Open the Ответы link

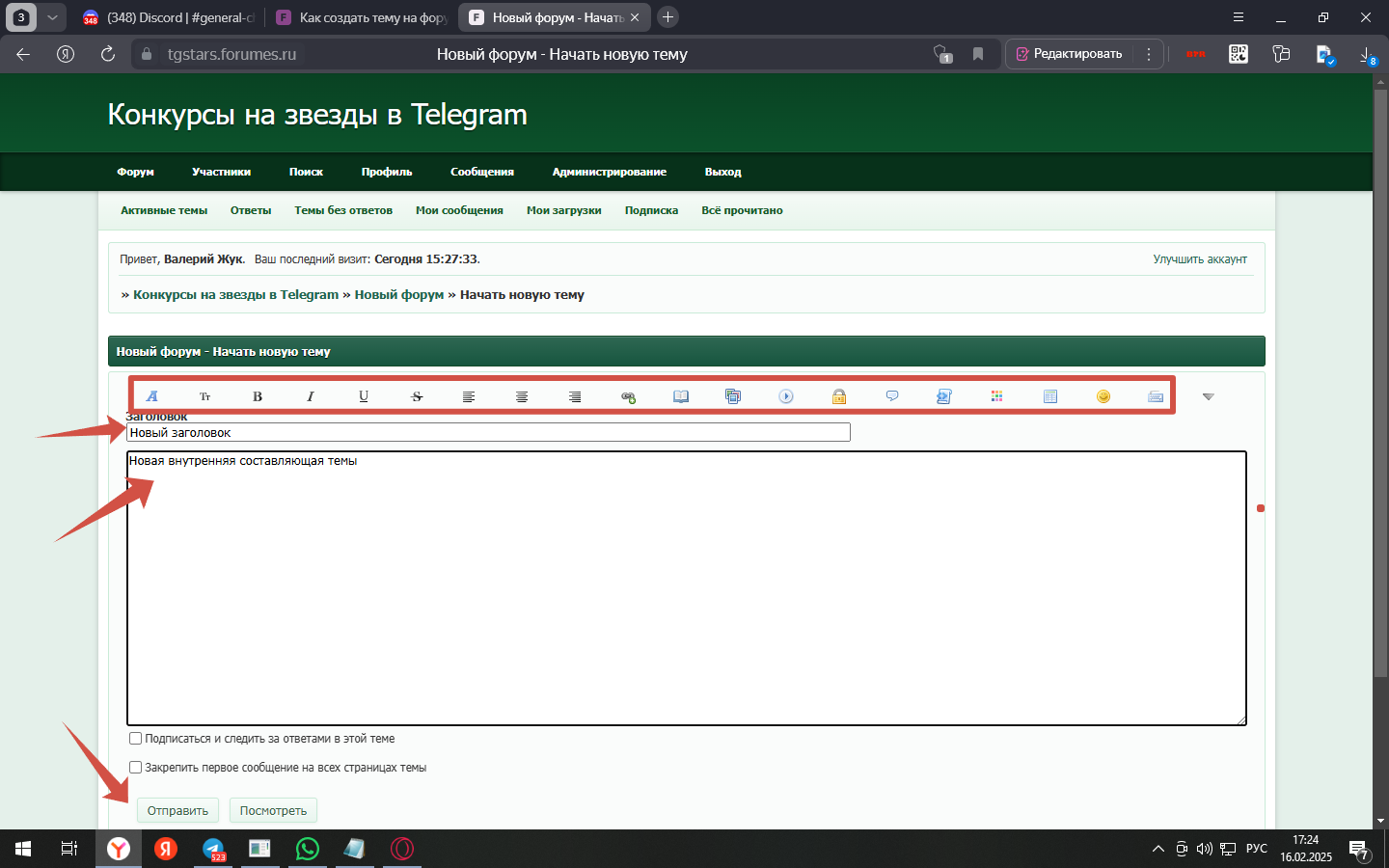coord(251,210)
